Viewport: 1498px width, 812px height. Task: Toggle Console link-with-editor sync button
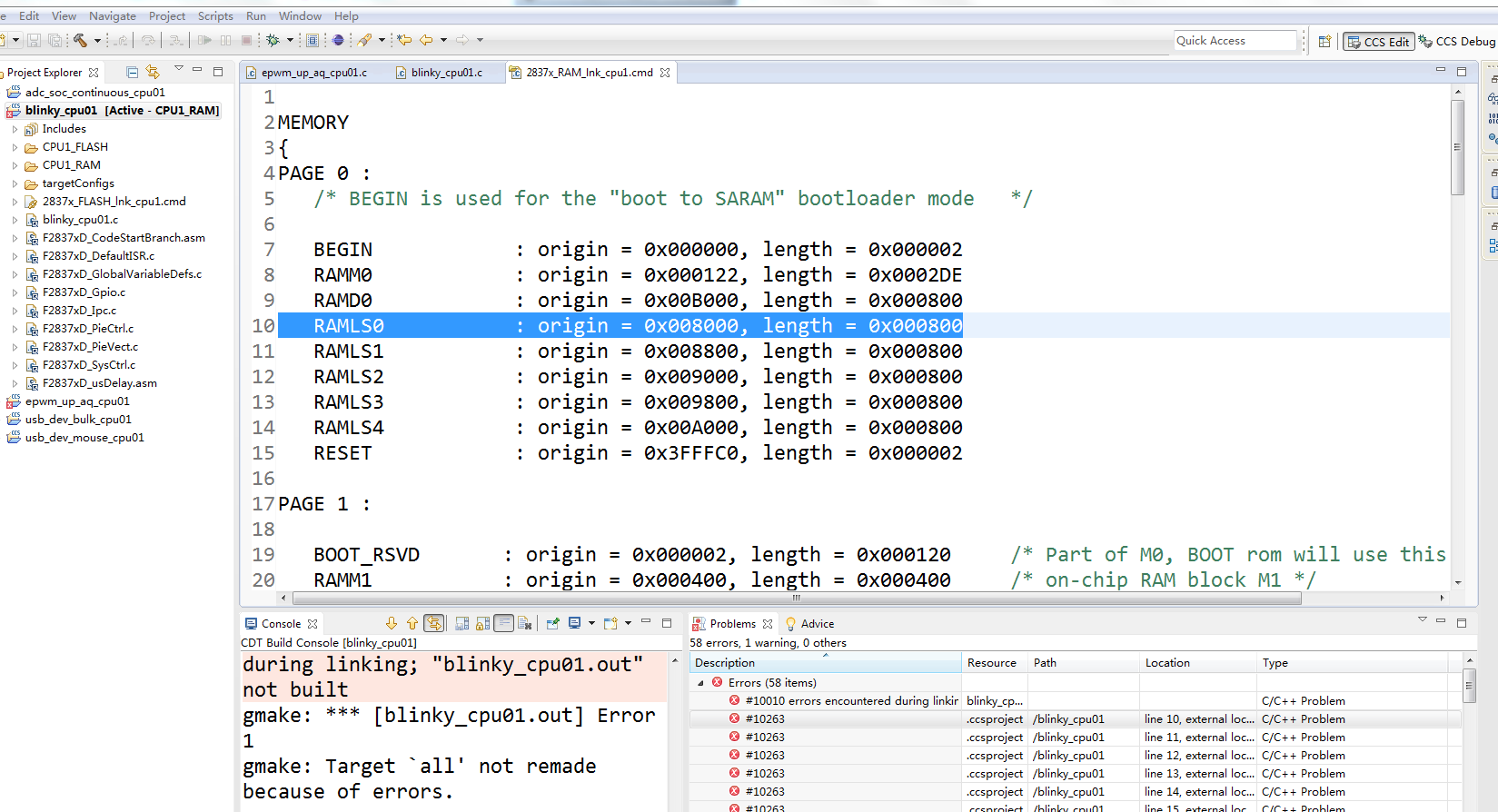pyautogui.click(x=434, y=623)
